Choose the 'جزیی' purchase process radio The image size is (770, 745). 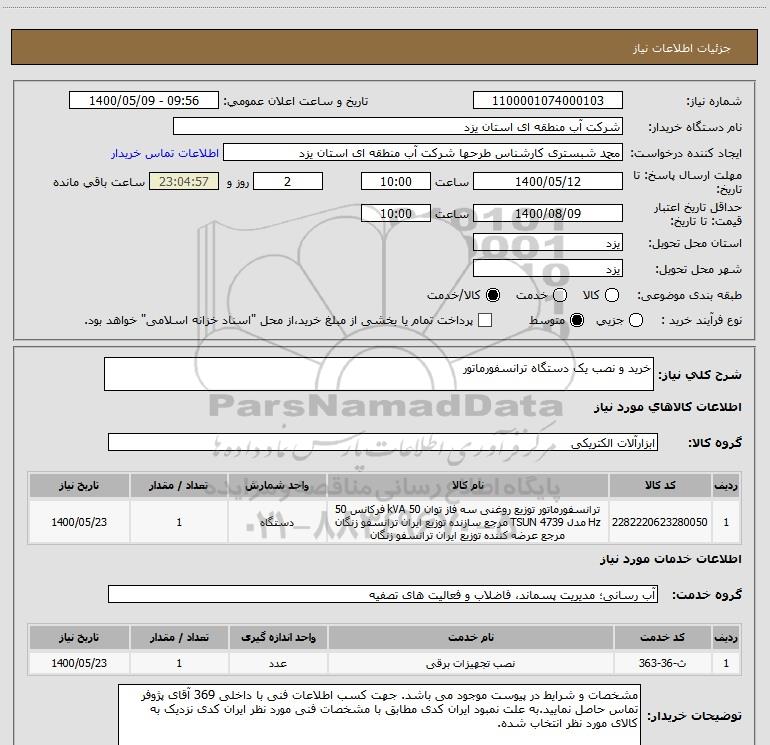pos(636,320)
